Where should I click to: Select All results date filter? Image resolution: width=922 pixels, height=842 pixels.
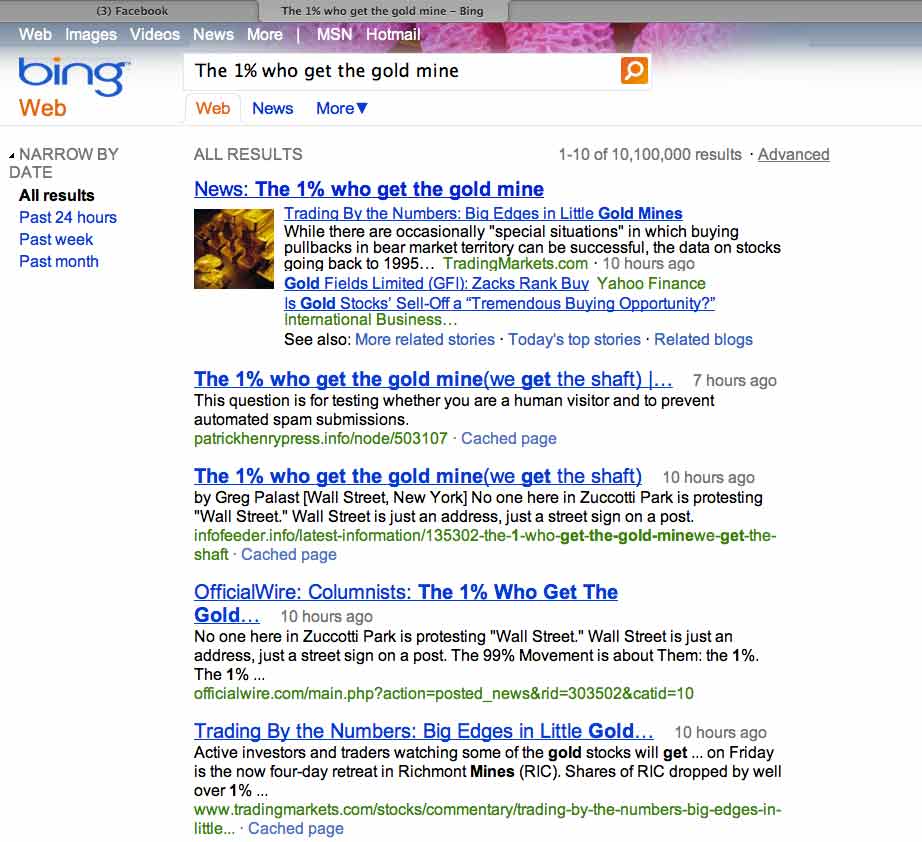56,195
